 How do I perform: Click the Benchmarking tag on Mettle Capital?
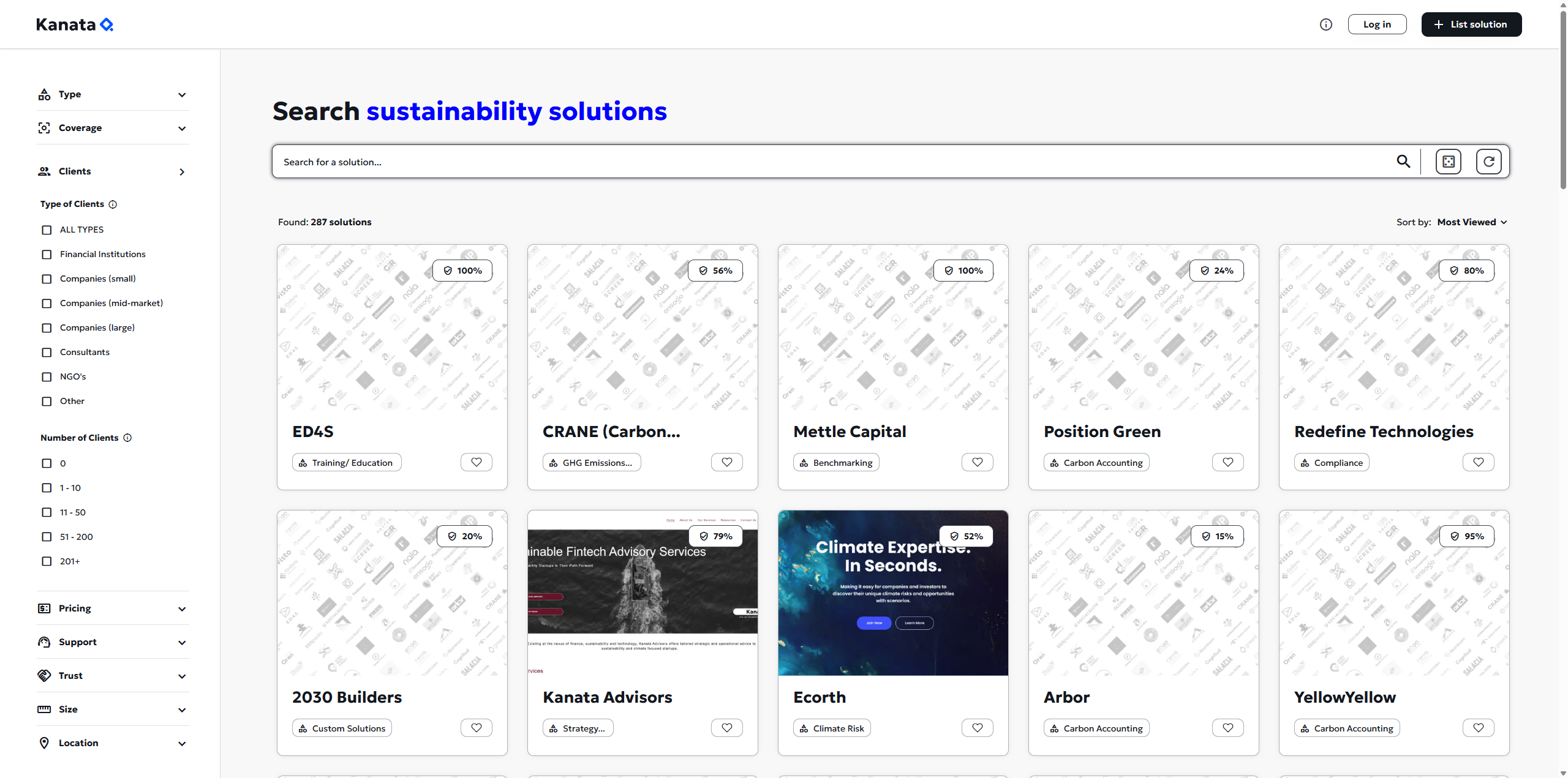[x=836, y=463]
